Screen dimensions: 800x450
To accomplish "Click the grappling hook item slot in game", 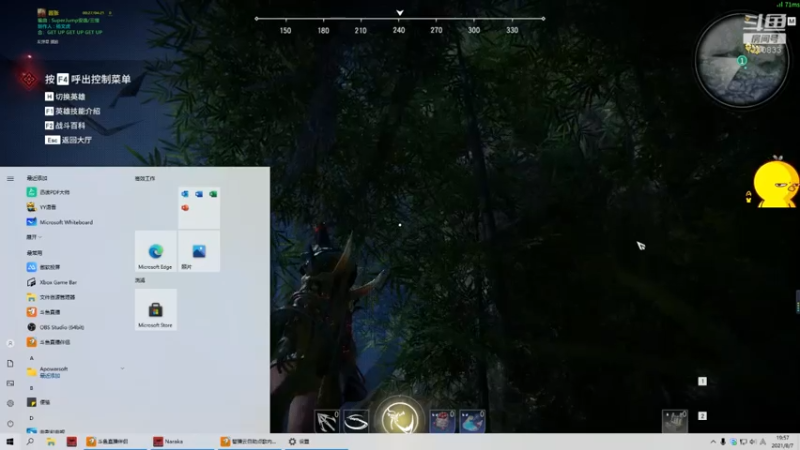I will coord(327,421).
